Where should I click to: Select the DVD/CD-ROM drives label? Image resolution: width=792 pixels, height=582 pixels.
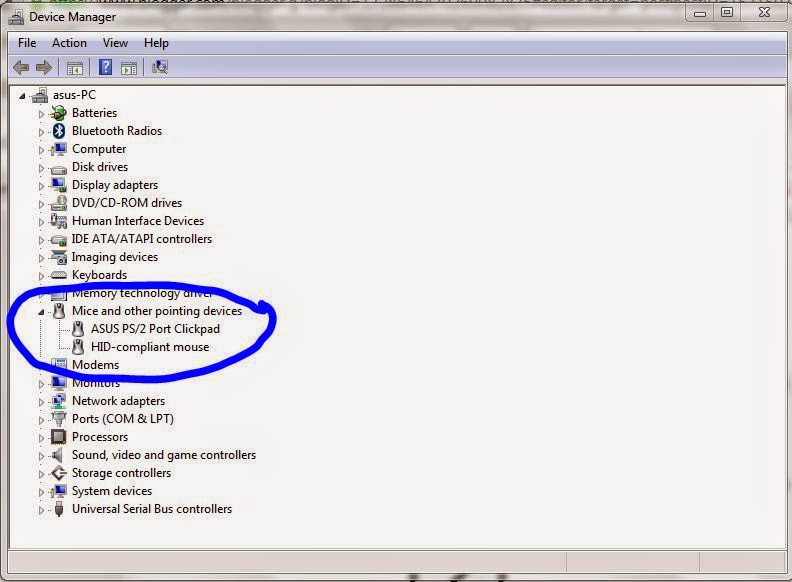127,203
